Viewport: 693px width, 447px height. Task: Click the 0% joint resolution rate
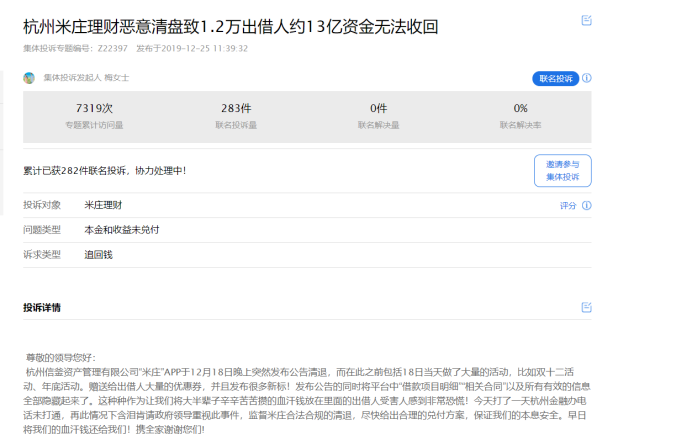520,108
